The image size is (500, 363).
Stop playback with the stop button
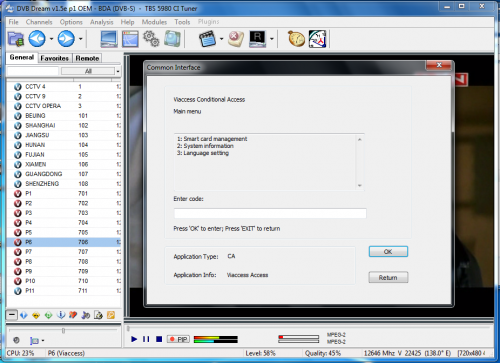(x=159, y=339)
